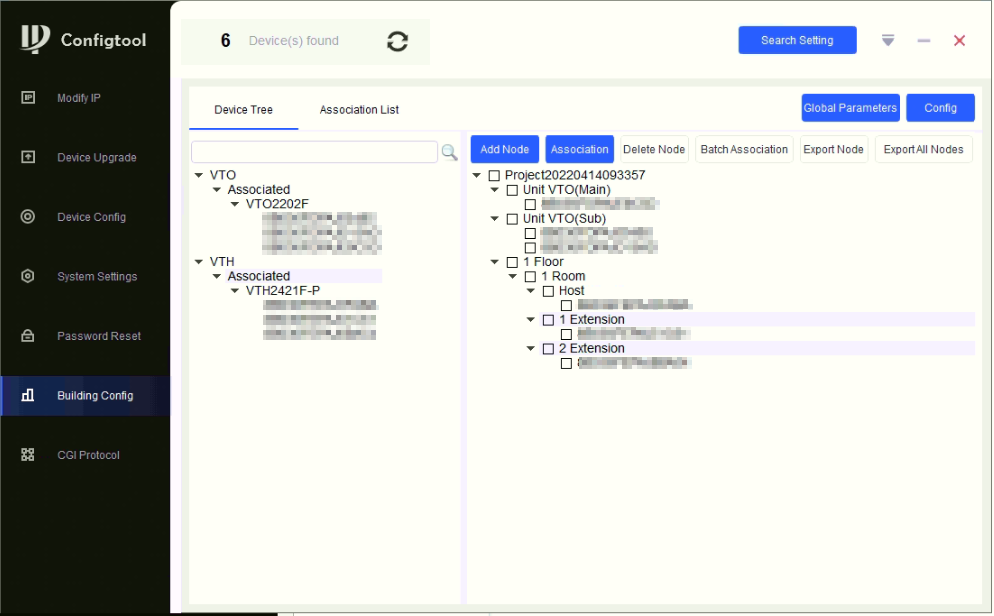994x616 pixels.
Task: Check the Project20220414093357 checkbox
Action: point(494,176)
